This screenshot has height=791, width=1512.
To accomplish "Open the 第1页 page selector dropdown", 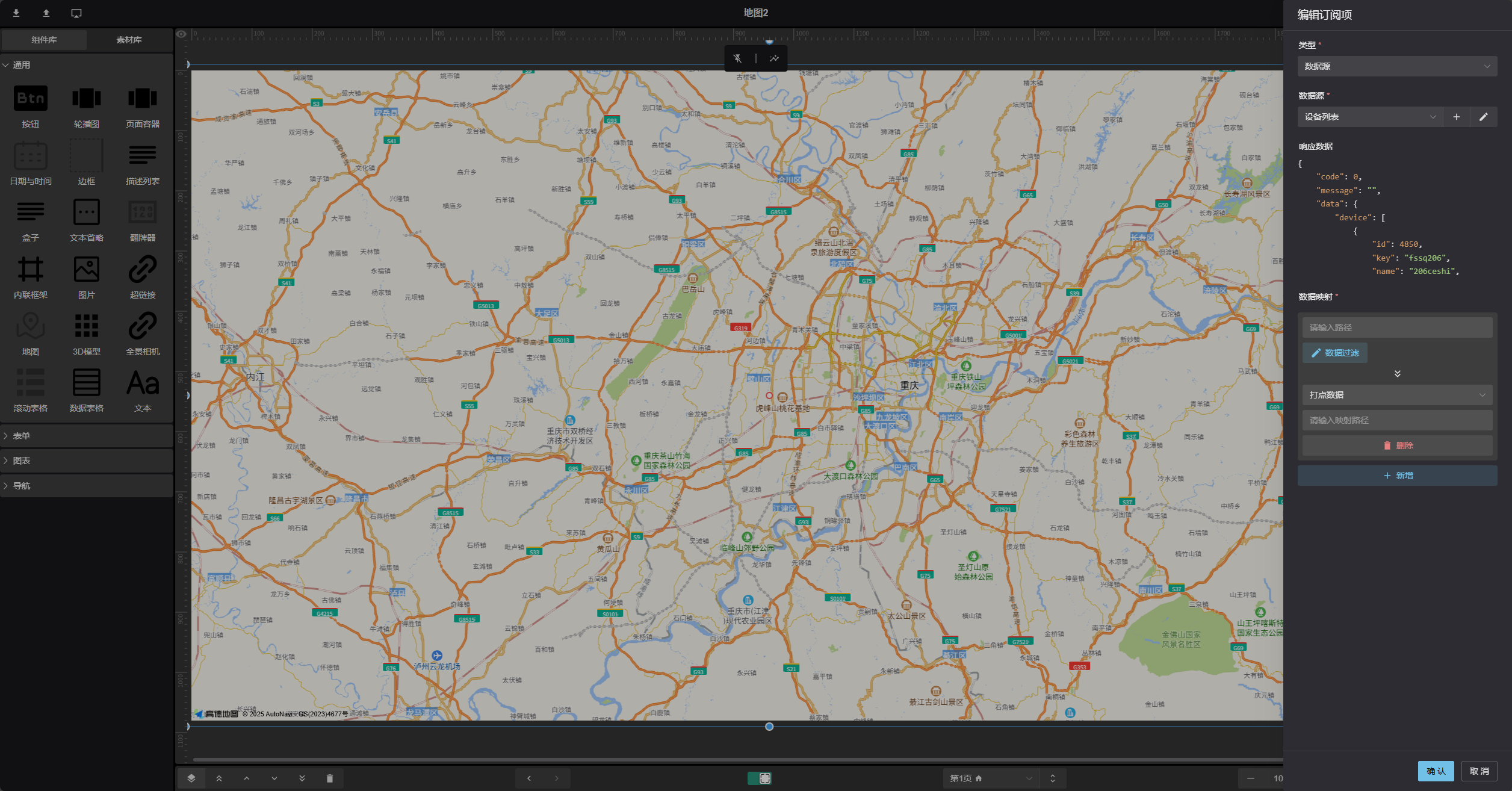I will 991,778.
